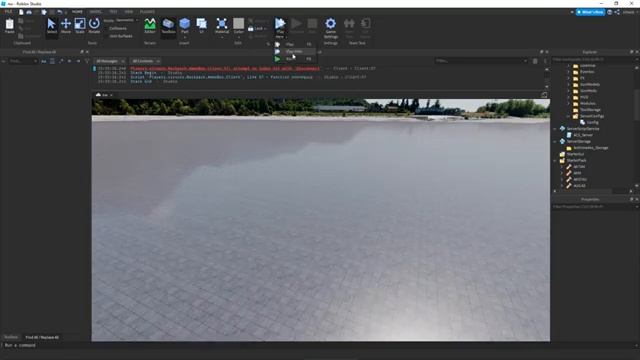
Task: Expand the Modules folder
Action: (x=568, y=103)
